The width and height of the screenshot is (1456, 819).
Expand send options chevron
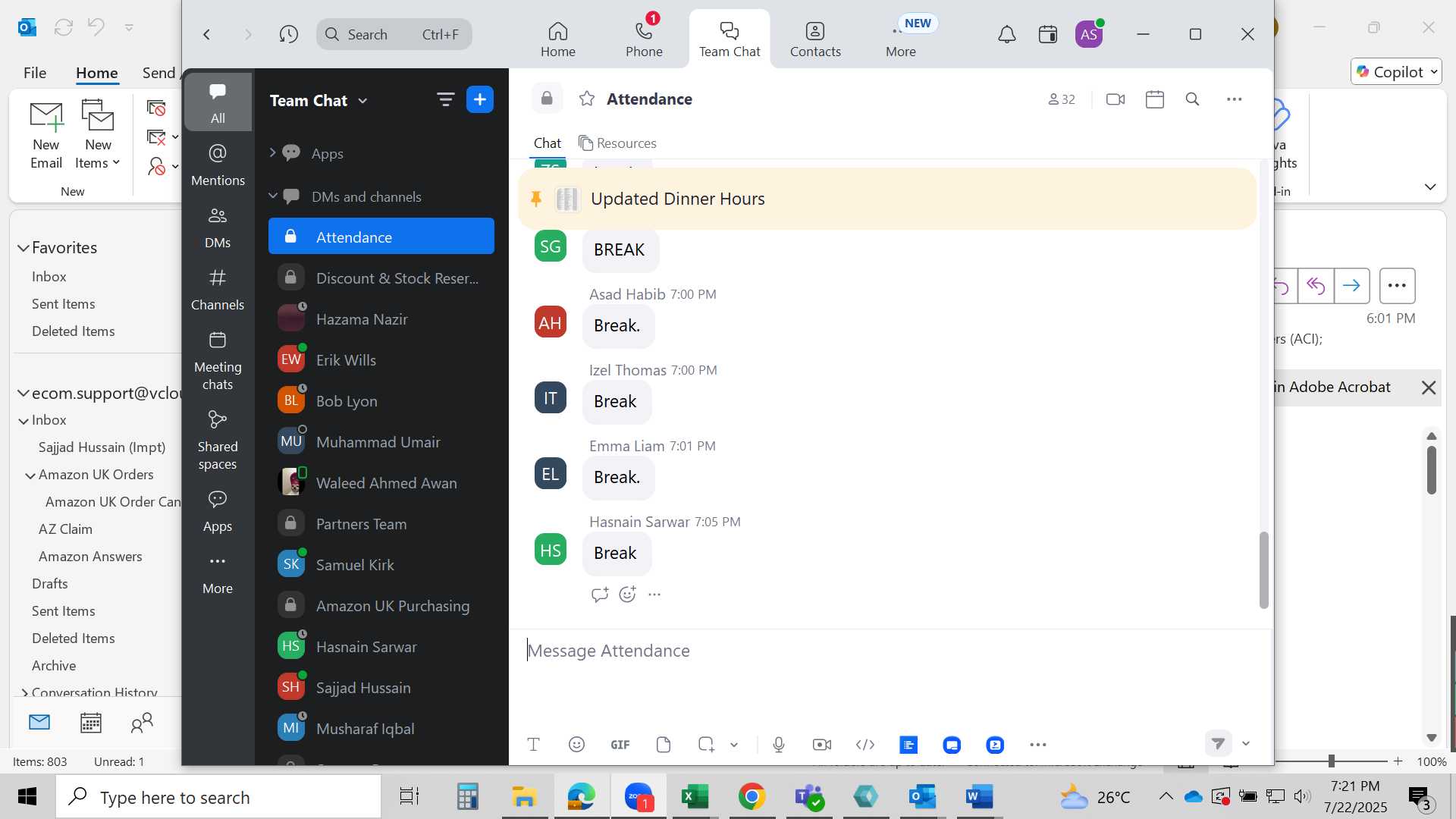(1246, 743)
